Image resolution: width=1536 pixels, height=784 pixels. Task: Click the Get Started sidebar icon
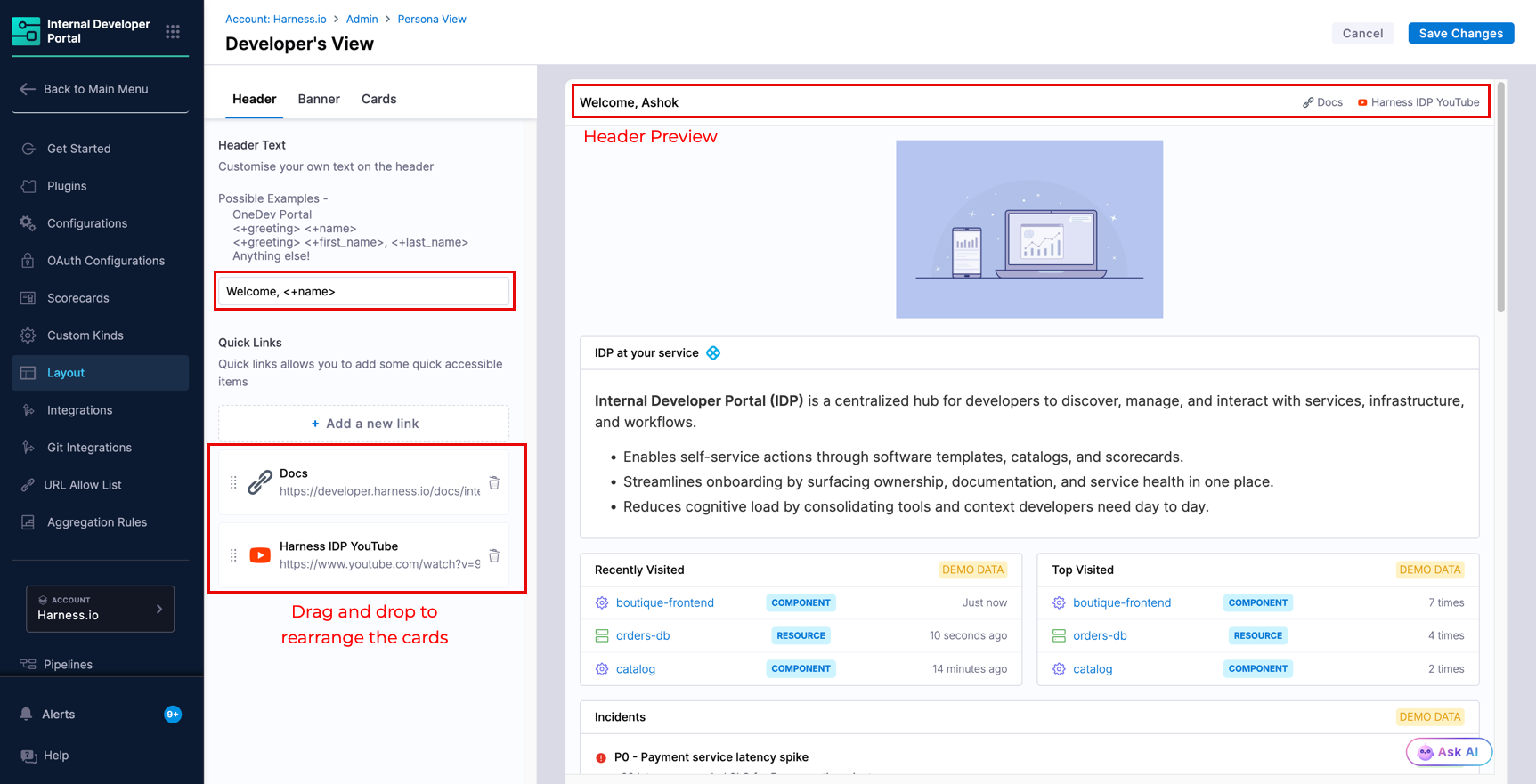point(28,149)
